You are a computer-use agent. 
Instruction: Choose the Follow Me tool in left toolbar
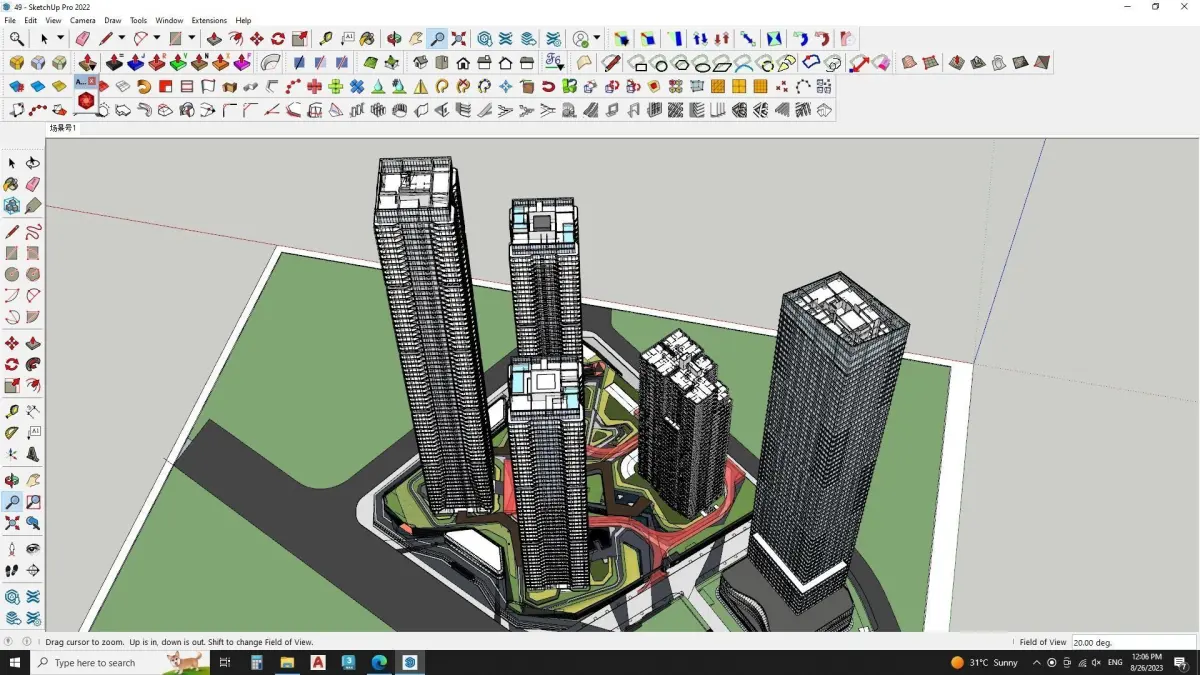tap(33, 364)
